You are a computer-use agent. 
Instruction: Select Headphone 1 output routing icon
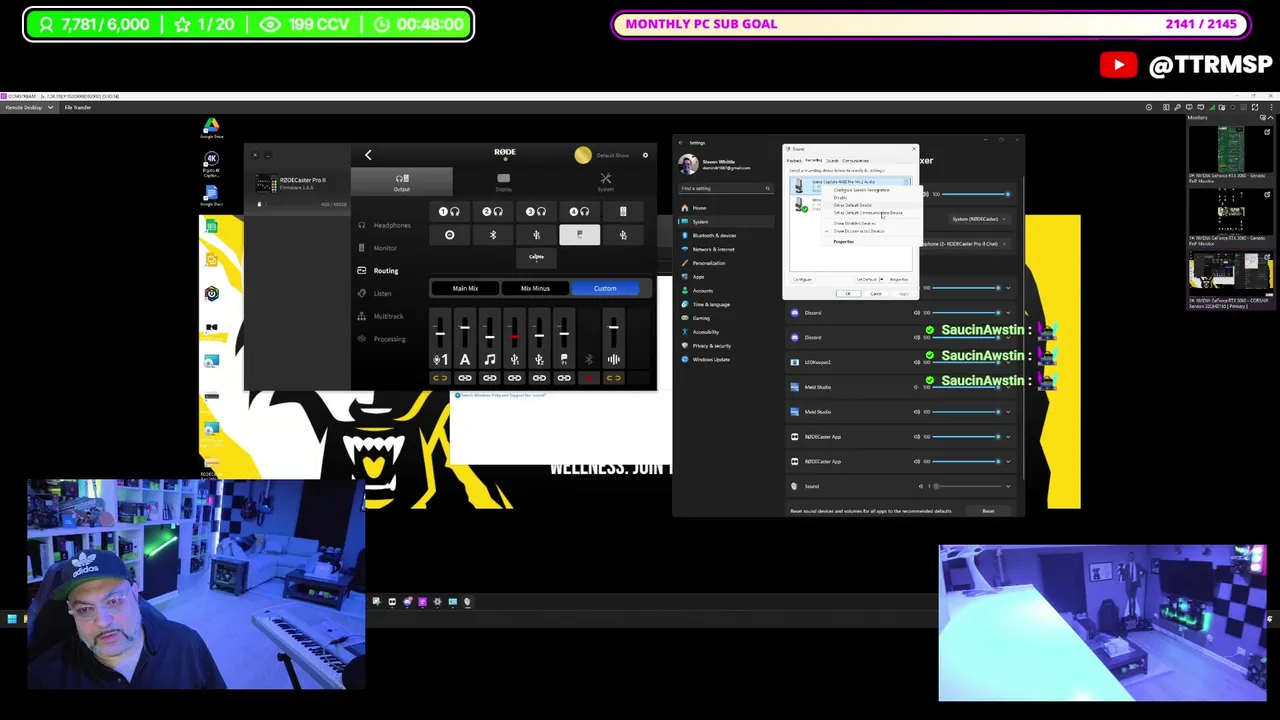[x=449, y=211]
